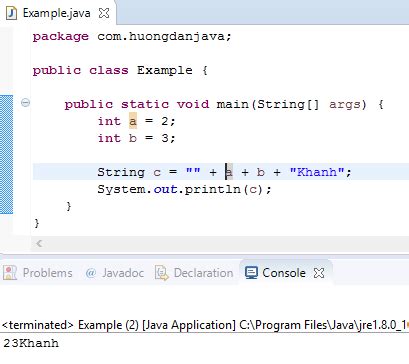Close the Example.java editor tab
The height and width of the screenshot is (364, 409).
104,13
